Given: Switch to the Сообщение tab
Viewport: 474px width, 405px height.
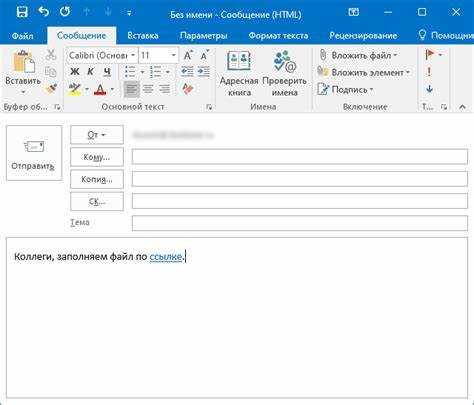Looking at the screenshot, I should (x=81, y=36).
